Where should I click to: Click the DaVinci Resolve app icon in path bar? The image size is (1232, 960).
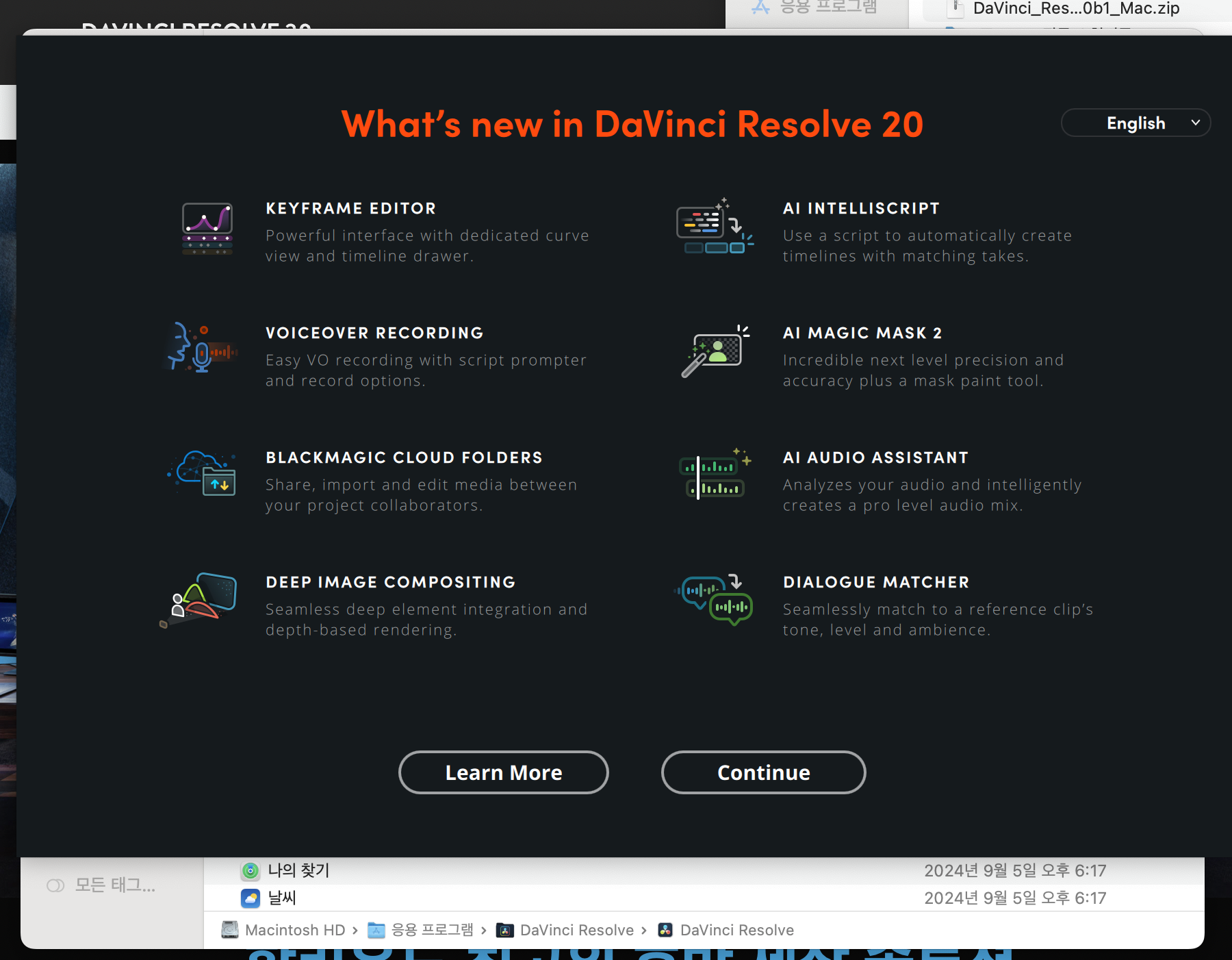click(665, 930)
